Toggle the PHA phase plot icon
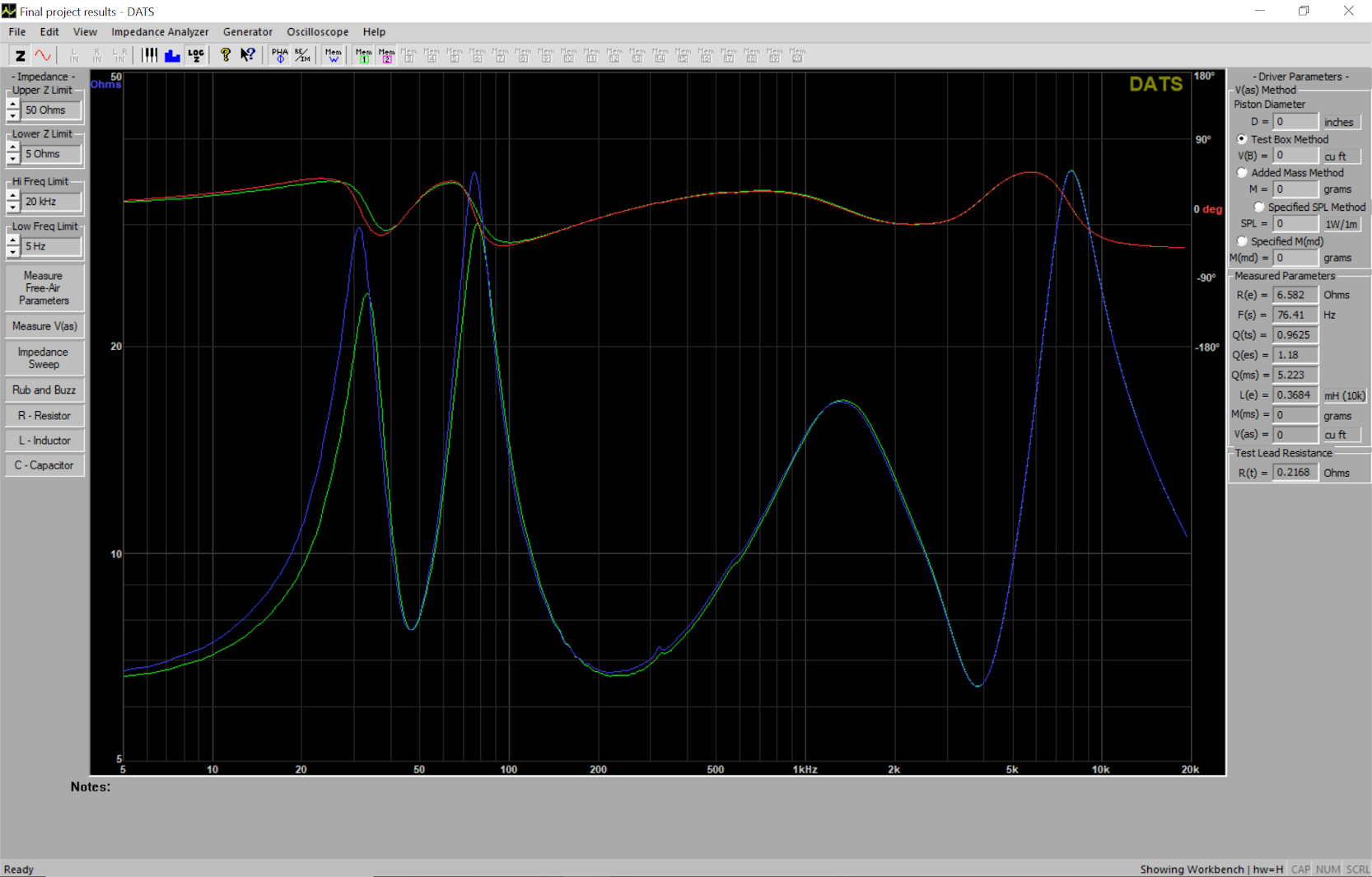 (280, 55)
